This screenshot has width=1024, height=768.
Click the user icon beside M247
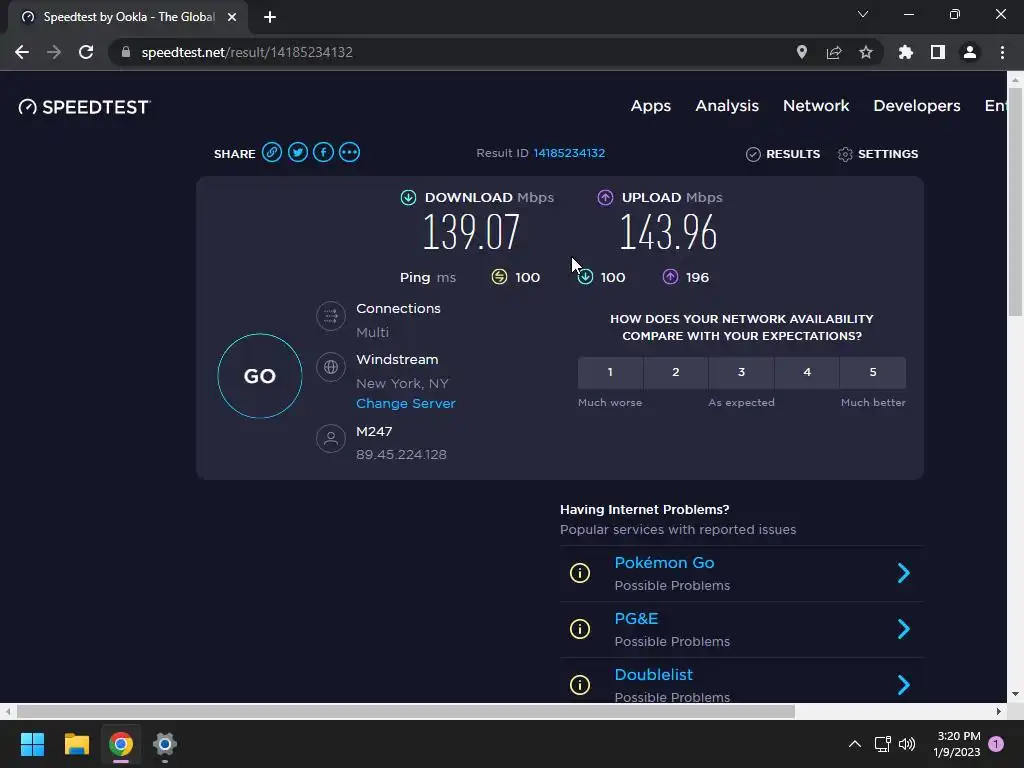[331, 438]
